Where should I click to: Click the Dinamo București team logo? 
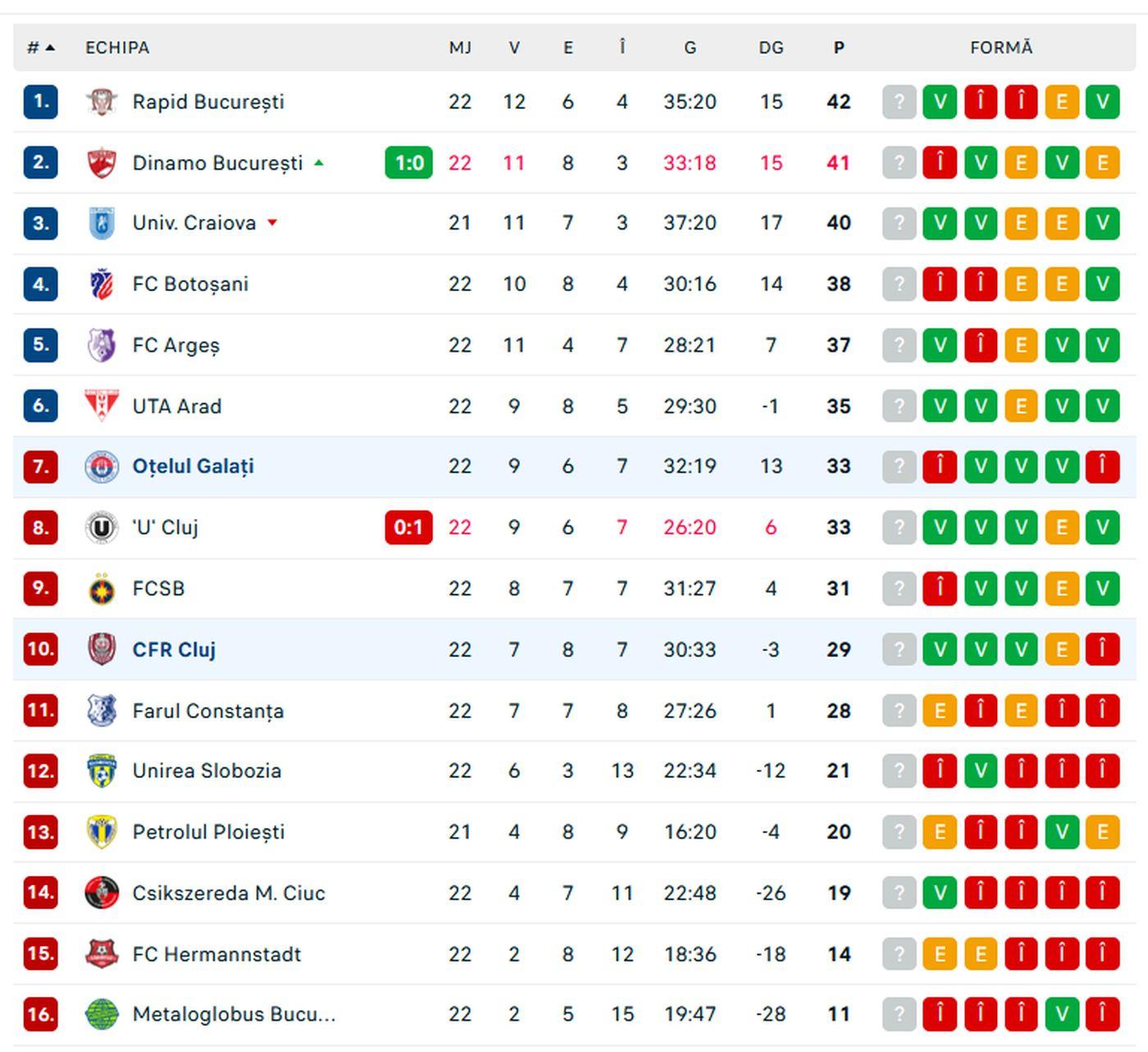coord(102,162)
